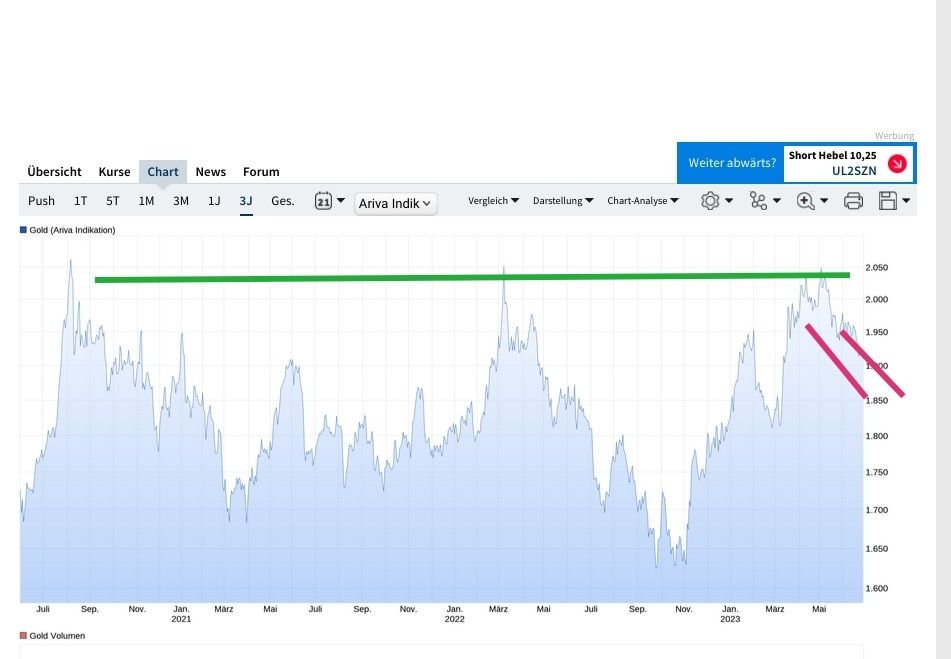Select the Push live update option

coord(41,200)
